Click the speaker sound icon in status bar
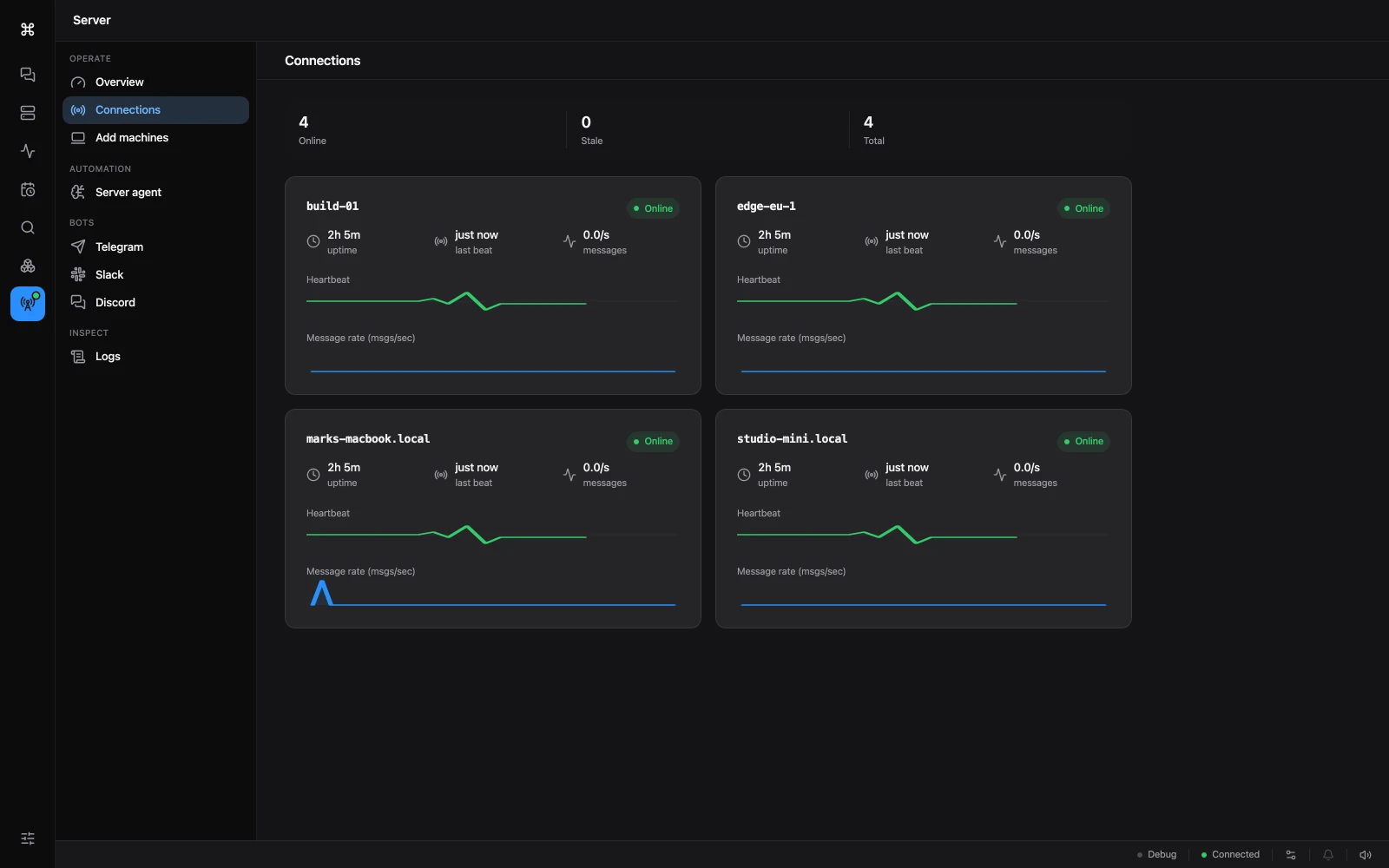The image size is (1389, 868). tap(1366, 855)
